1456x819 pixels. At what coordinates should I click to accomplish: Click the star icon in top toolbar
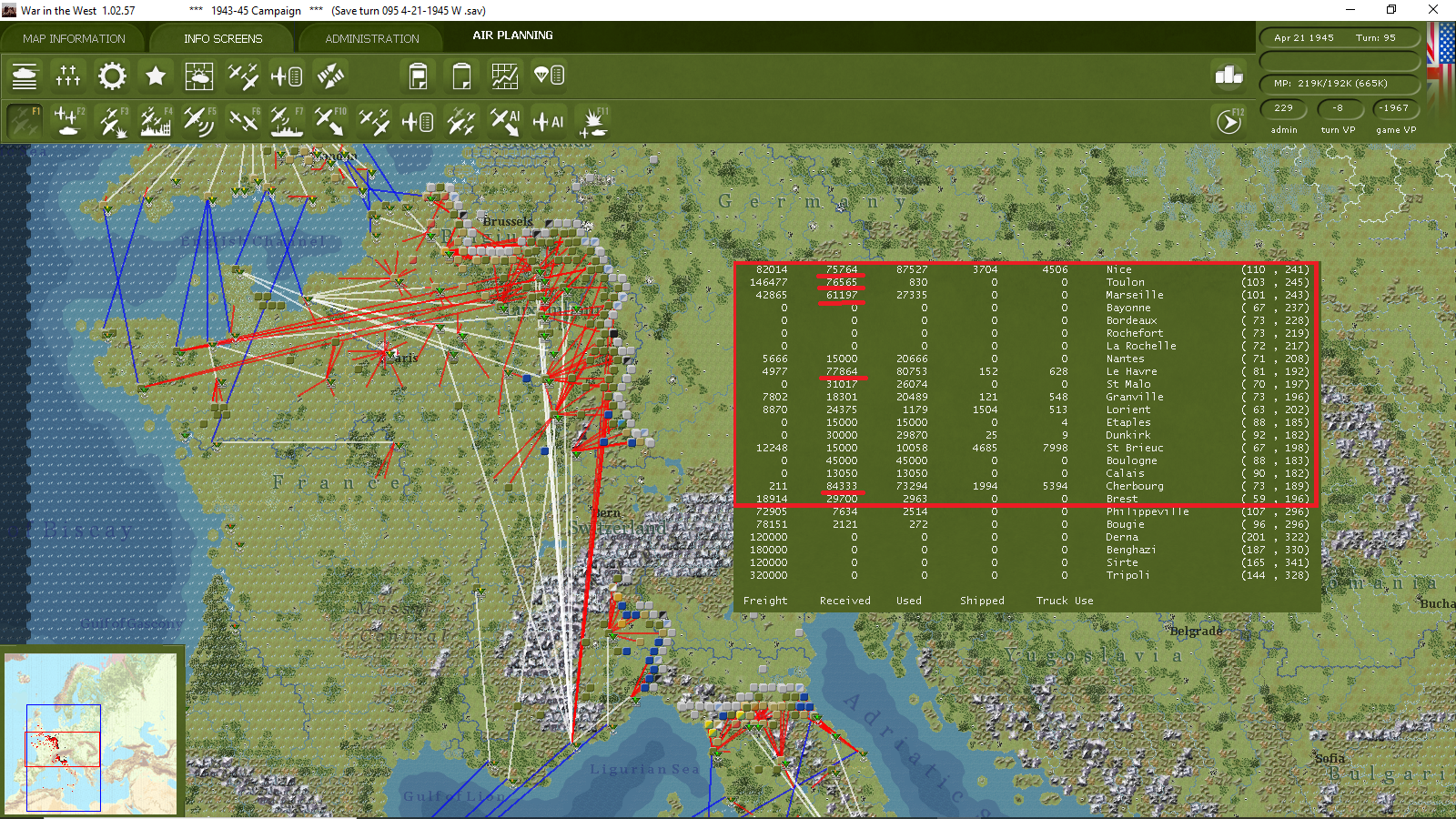click(156, 76)
